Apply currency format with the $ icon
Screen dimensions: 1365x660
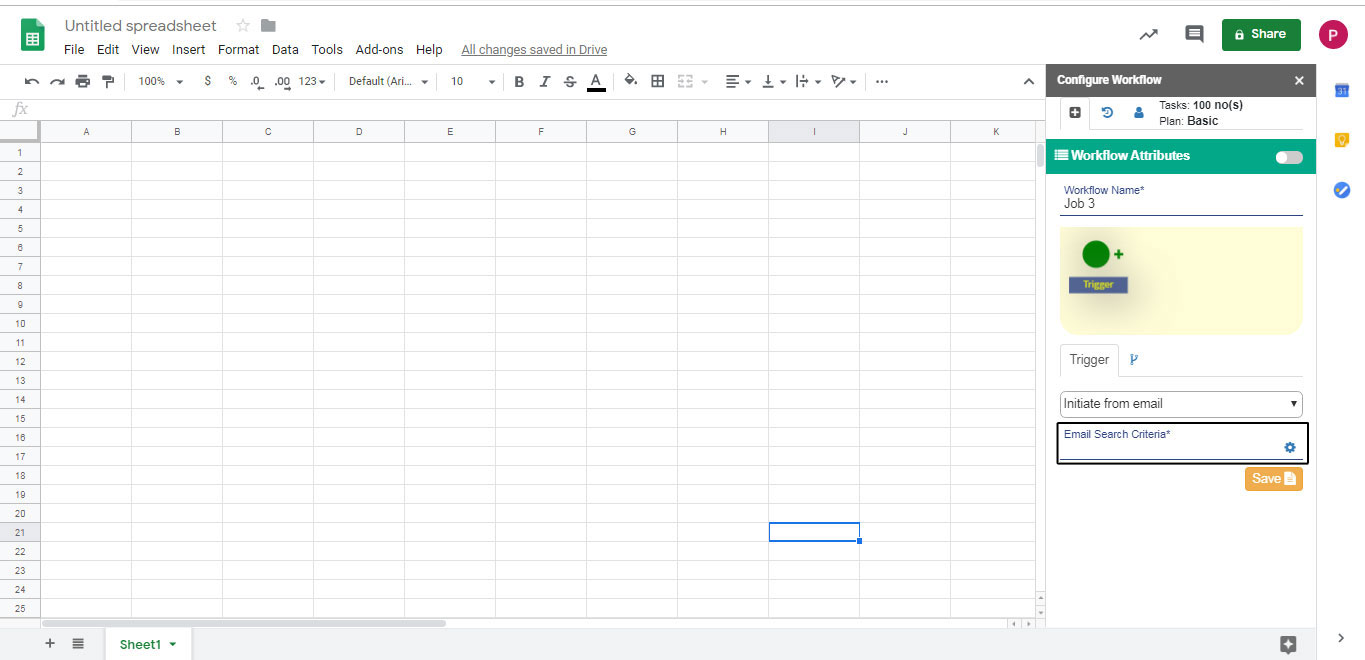point(207,81)
